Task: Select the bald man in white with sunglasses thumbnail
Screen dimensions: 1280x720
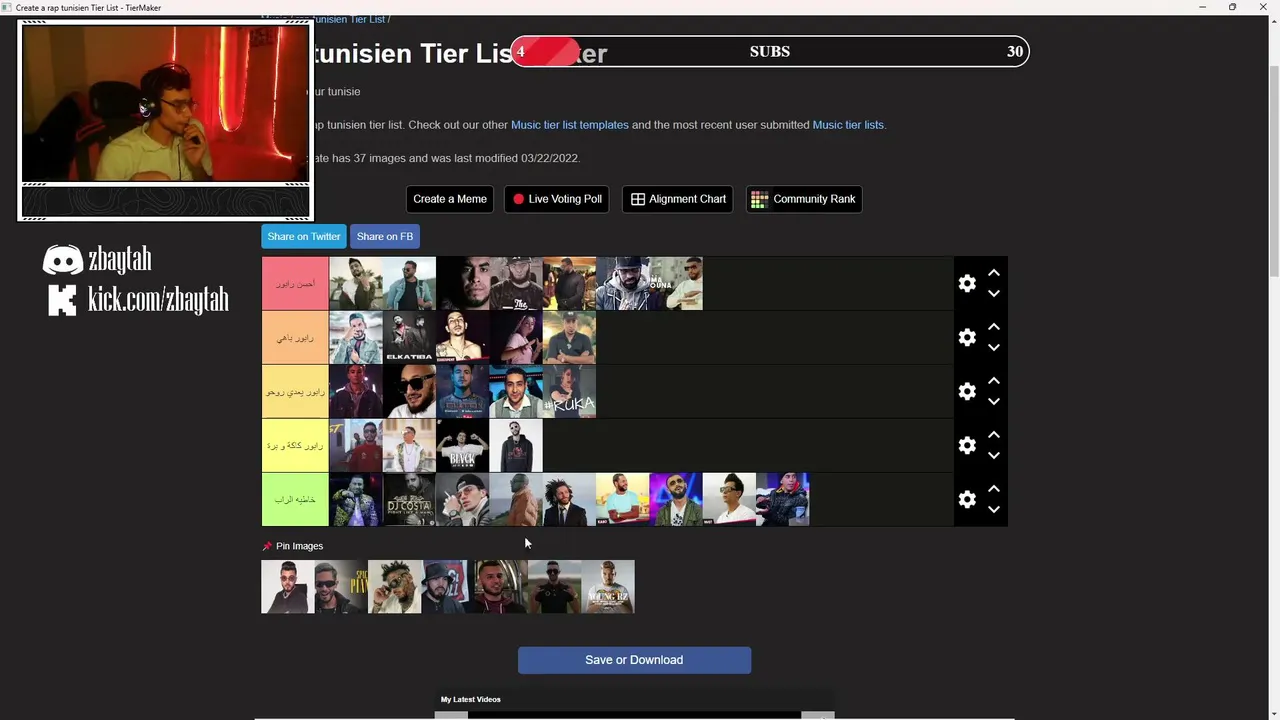Action: click(x=409, y=392)
